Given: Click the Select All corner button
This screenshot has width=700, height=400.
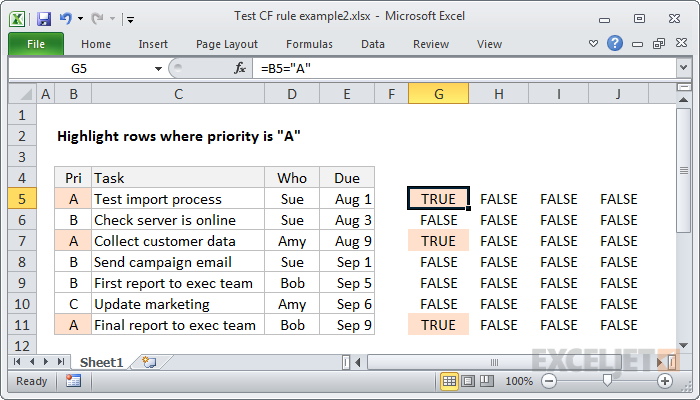Looking at the screenshot, I should (x=22, y=94).
